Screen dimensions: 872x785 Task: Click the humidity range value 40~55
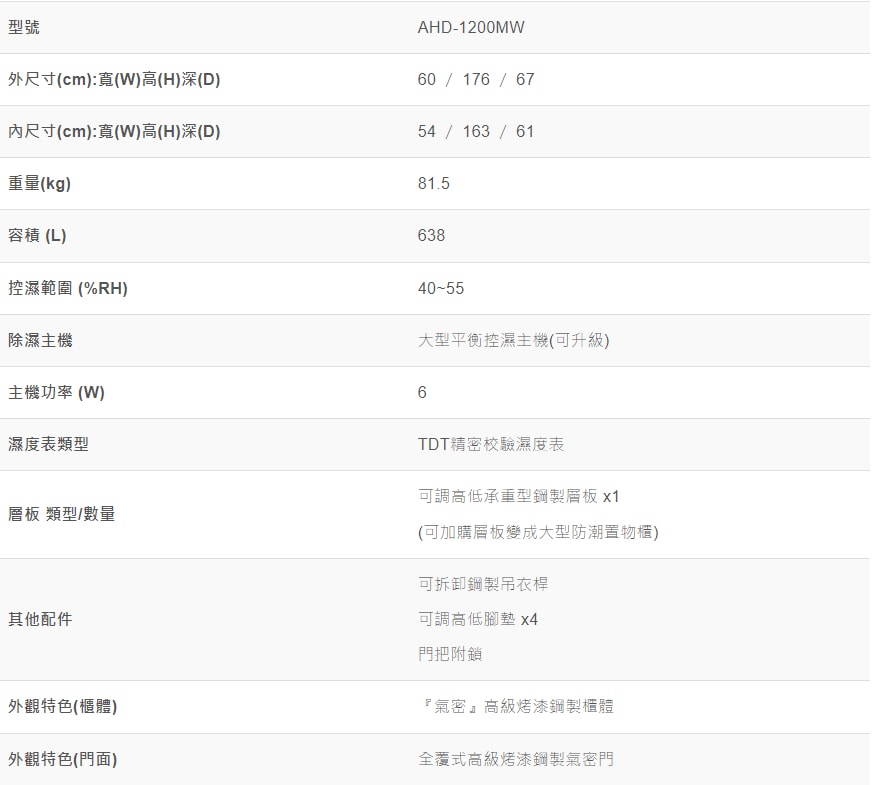coord(441,288)
